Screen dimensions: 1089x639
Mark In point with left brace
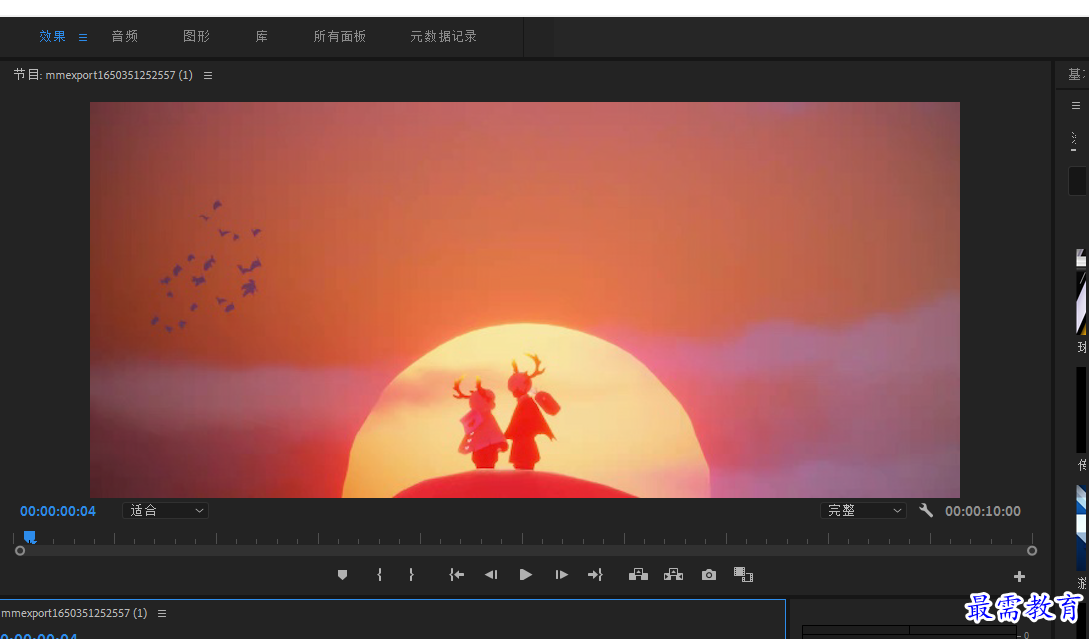(379, 574)
